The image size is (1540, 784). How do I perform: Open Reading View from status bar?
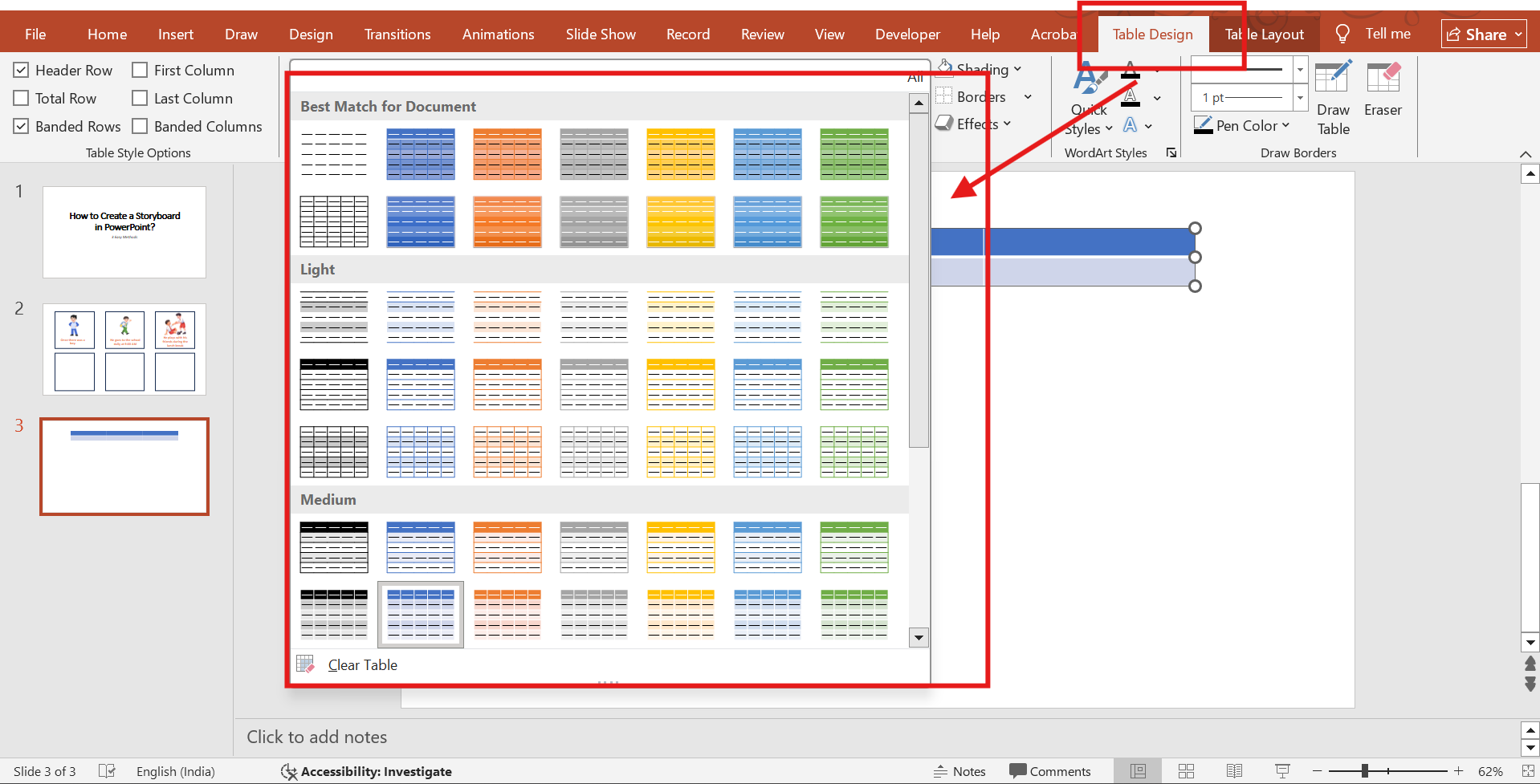click(1234, 771)
